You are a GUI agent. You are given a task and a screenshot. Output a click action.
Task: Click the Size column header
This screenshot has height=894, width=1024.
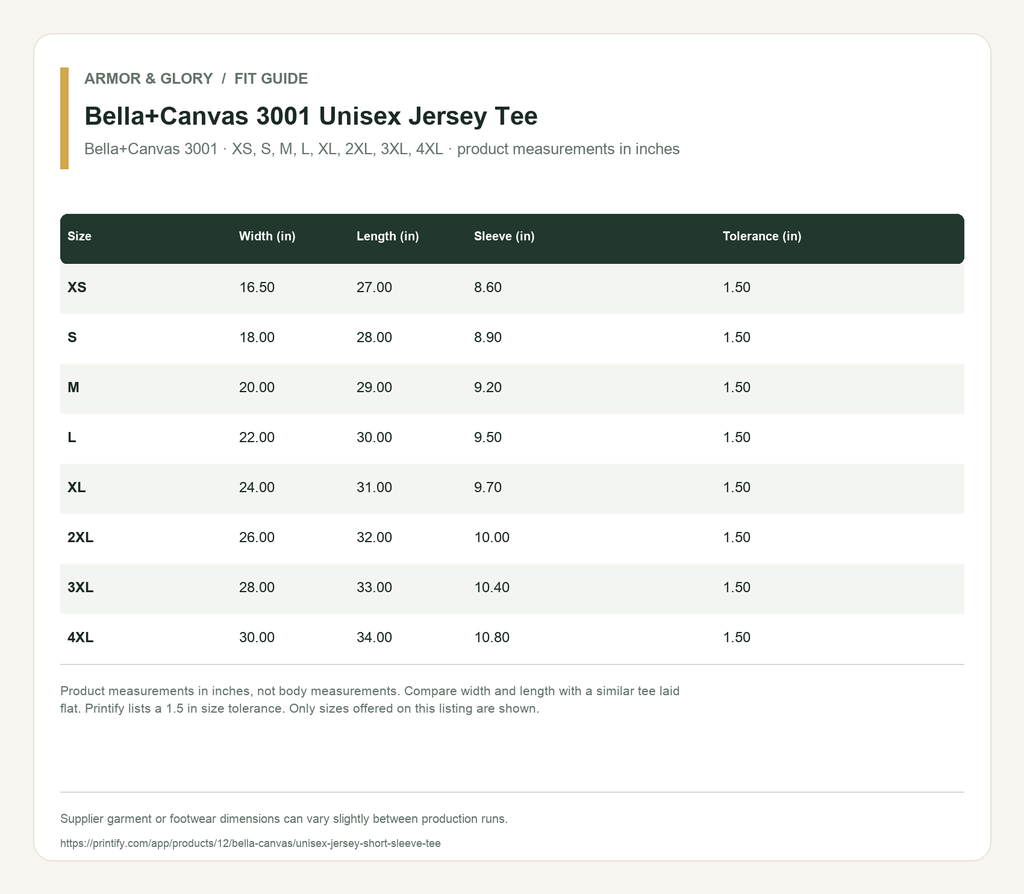(79, 236)
